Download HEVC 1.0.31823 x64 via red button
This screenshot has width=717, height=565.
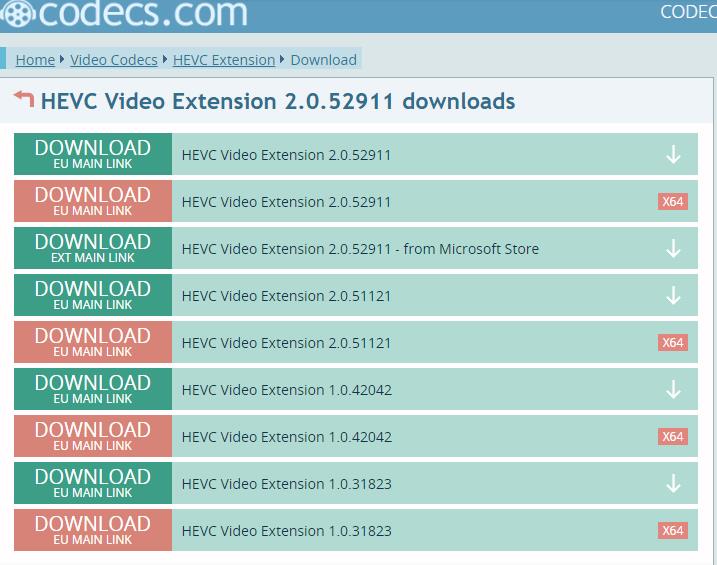click(93, 530)
